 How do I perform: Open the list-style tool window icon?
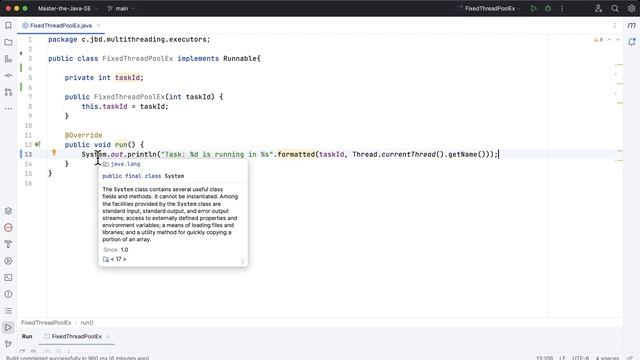pos(8,311)
